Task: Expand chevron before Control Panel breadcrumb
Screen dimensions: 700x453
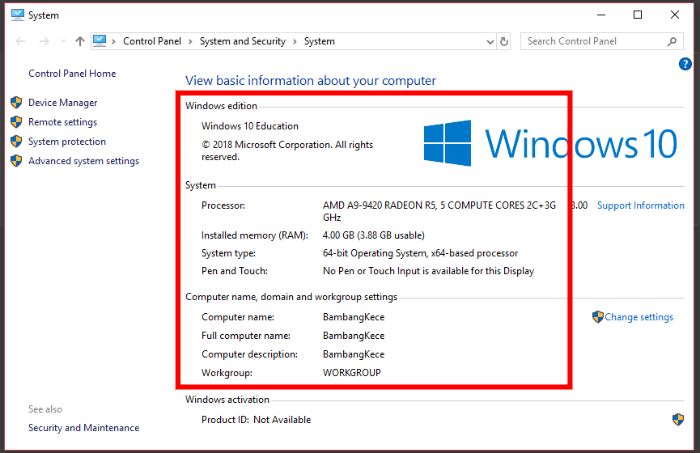Action: [114, 42]
